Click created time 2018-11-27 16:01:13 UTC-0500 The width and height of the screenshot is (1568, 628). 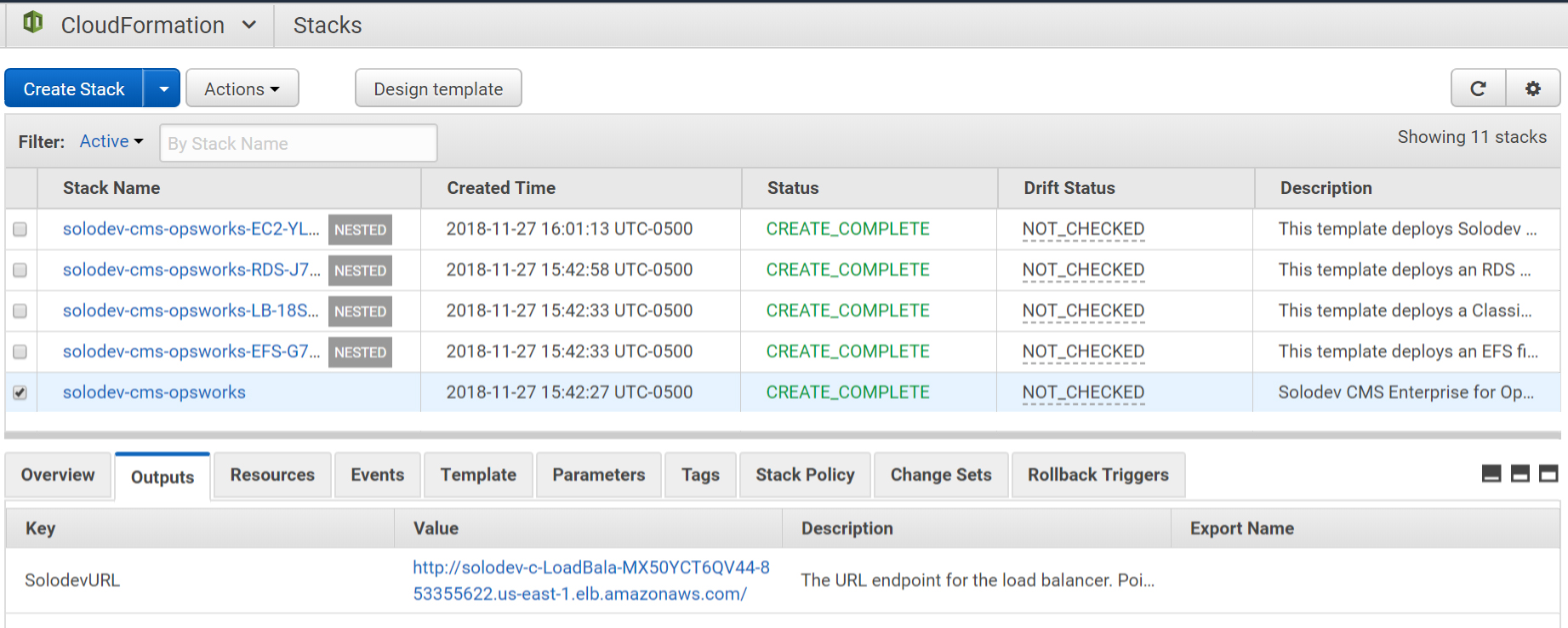click(x=569, y=229)
